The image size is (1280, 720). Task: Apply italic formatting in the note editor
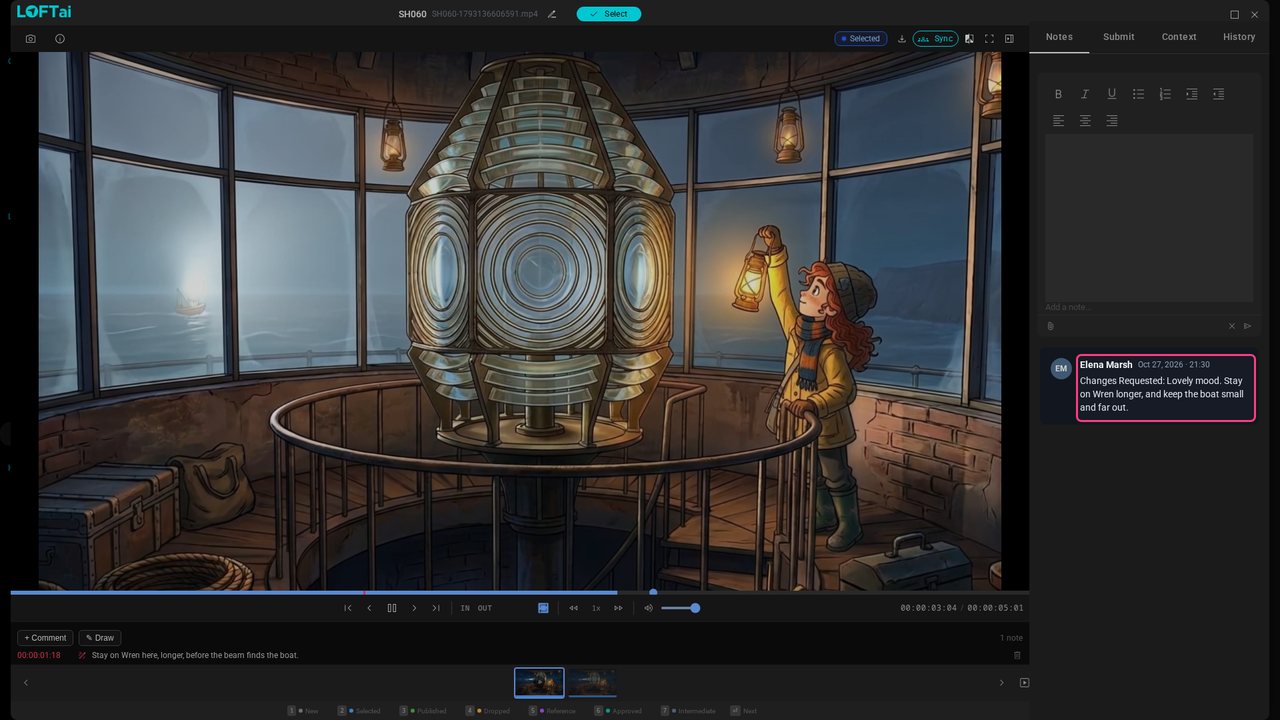(x=1085, y=94)
